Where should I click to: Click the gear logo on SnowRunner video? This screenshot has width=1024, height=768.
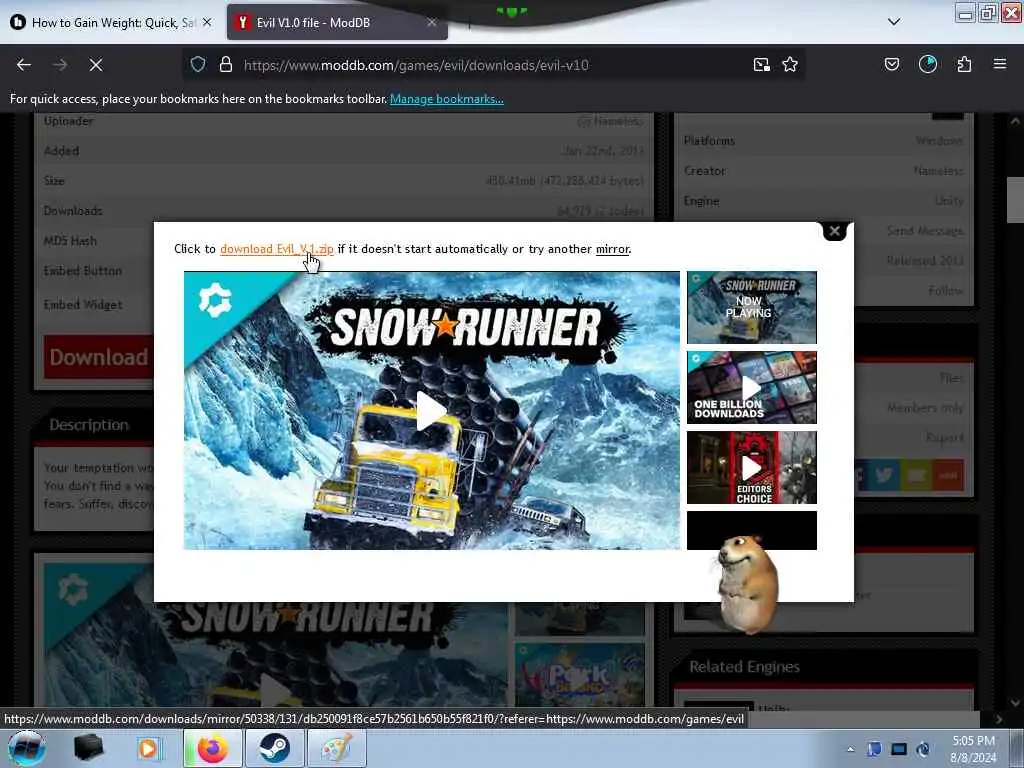click(215, 301)
